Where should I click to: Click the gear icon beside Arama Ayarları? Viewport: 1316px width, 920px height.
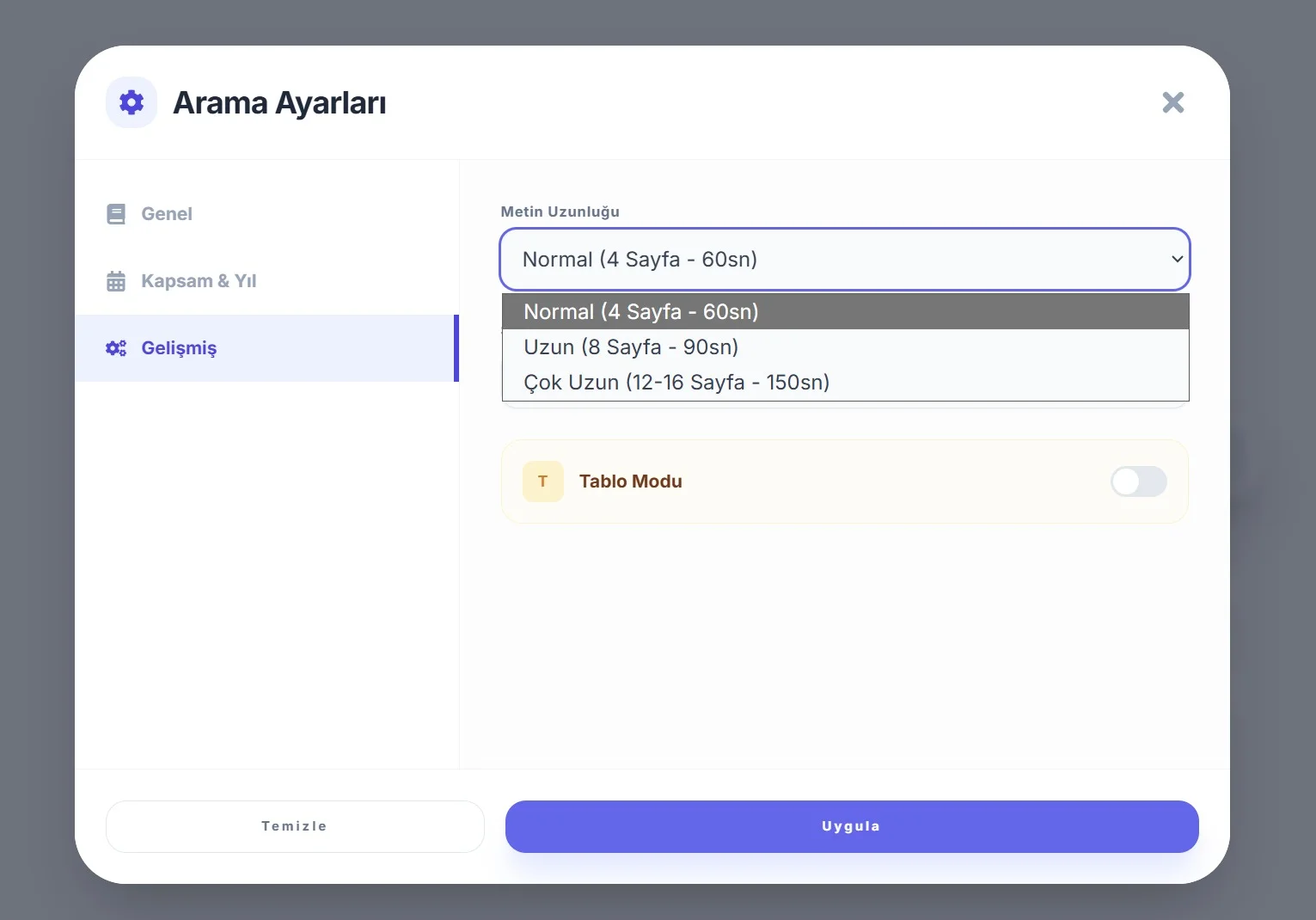coord(132,102)
